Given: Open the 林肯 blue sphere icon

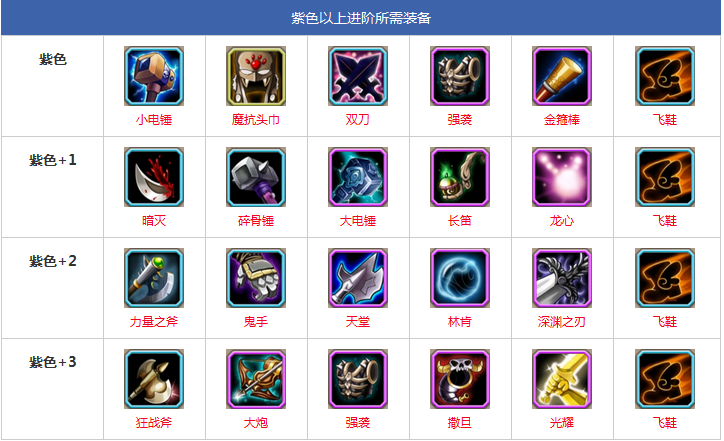Looking at the screenshot, I should click(460, 278).
